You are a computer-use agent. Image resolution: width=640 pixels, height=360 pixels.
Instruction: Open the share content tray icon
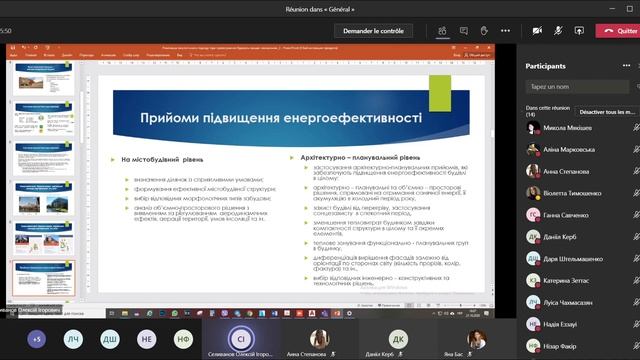click(579, 31)
